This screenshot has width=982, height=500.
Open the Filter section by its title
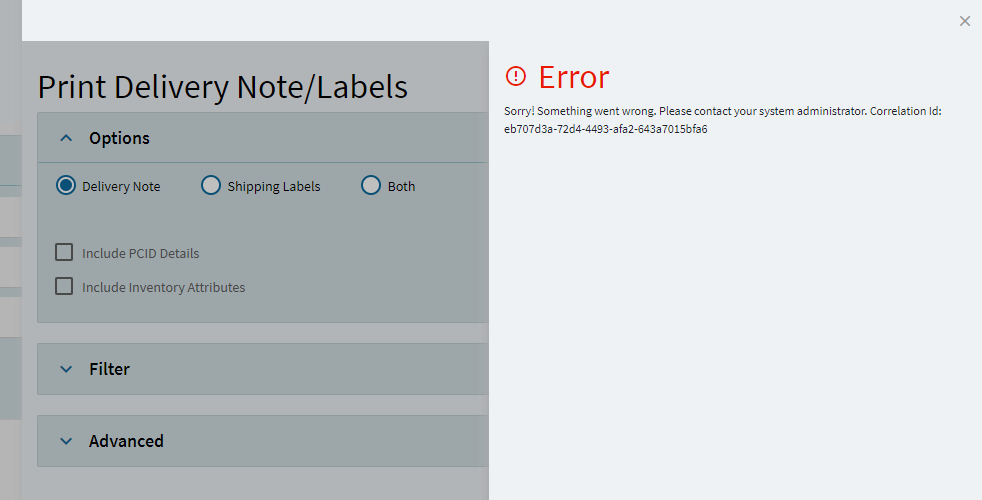point(109,369)
